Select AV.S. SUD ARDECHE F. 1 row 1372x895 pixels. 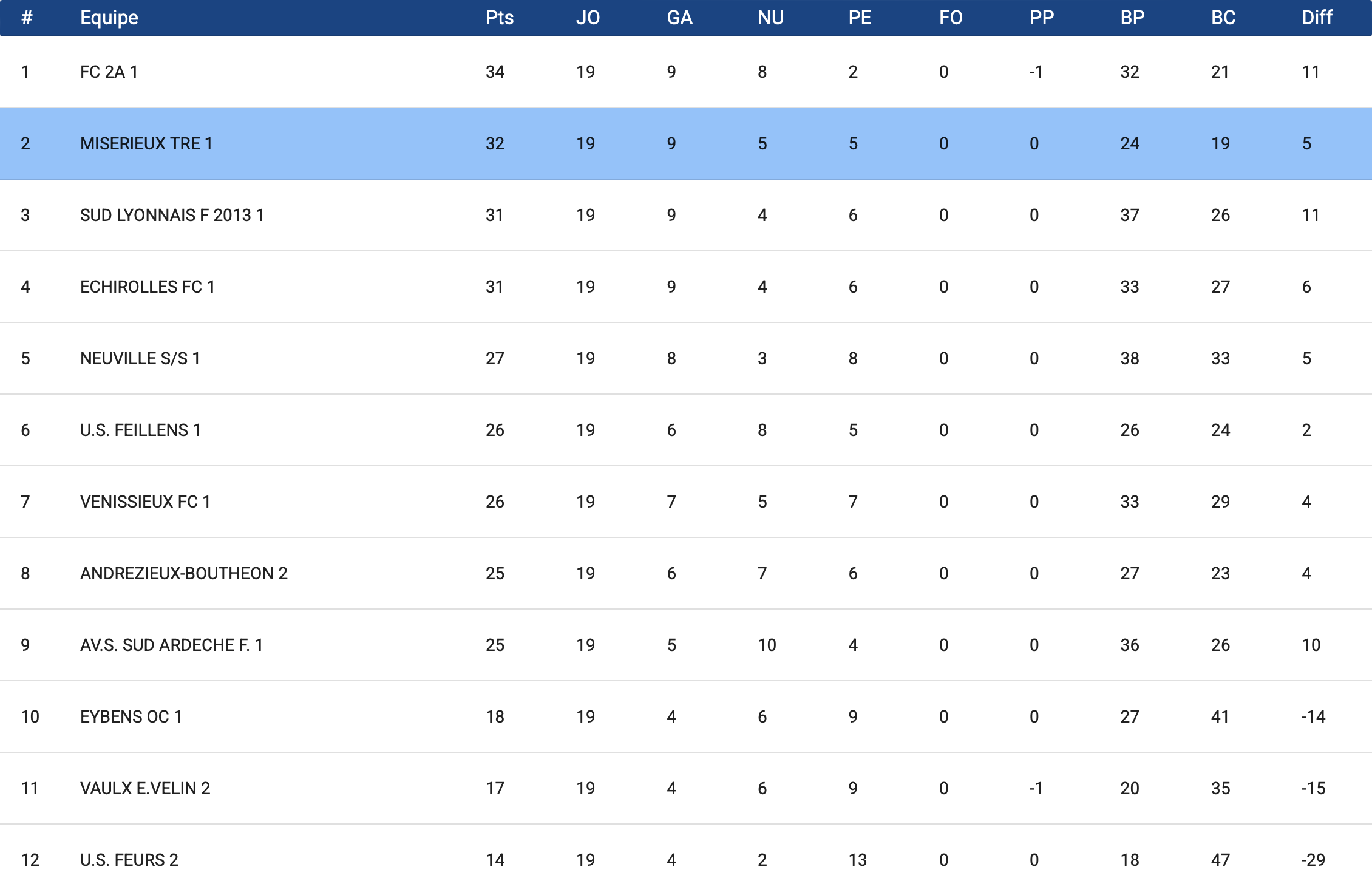(x=686, y=645)
